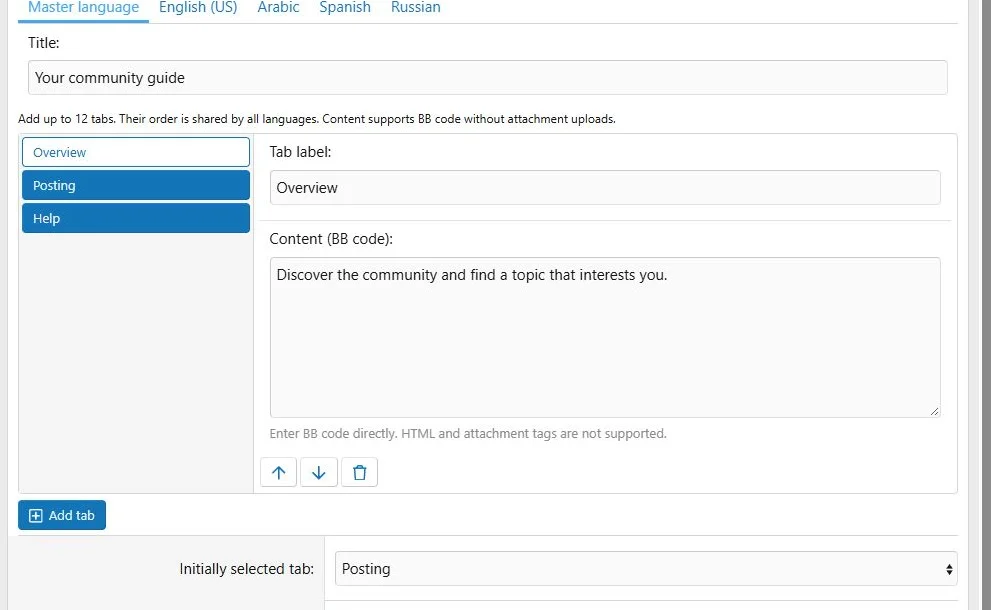Click the 'Title:' label text
This screenshot has height=610, width=991.
coord(44,43)
